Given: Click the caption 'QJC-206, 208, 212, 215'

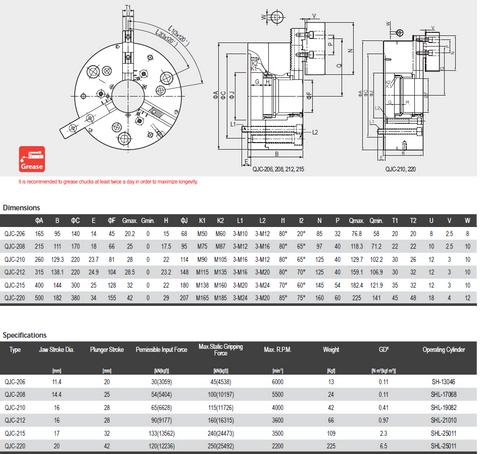Looking at the screenshot, I should coord(278,169).
